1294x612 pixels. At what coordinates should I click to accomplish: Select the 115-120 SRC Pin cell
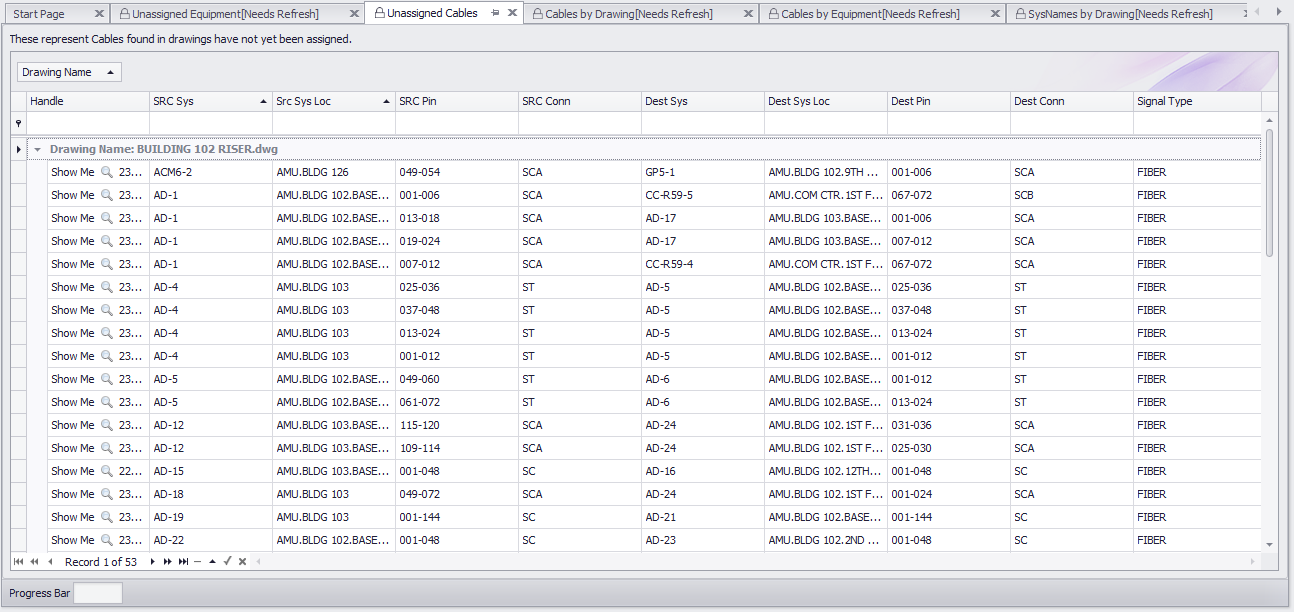[457, 425]
